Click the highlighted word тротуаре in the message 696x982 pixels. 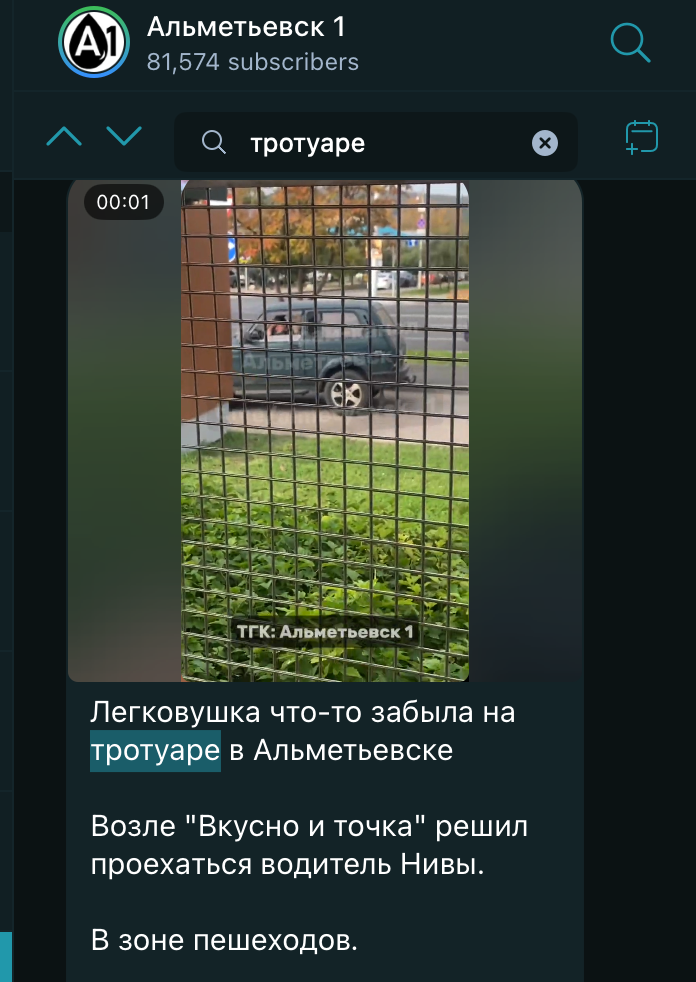pos(155,750)
